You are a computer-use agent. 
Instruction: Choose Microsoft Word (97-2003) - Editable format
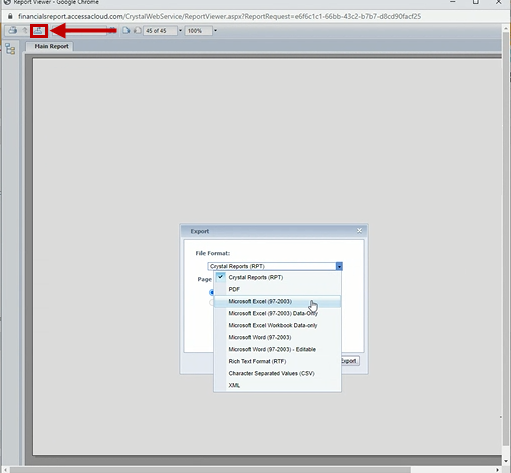278,349
